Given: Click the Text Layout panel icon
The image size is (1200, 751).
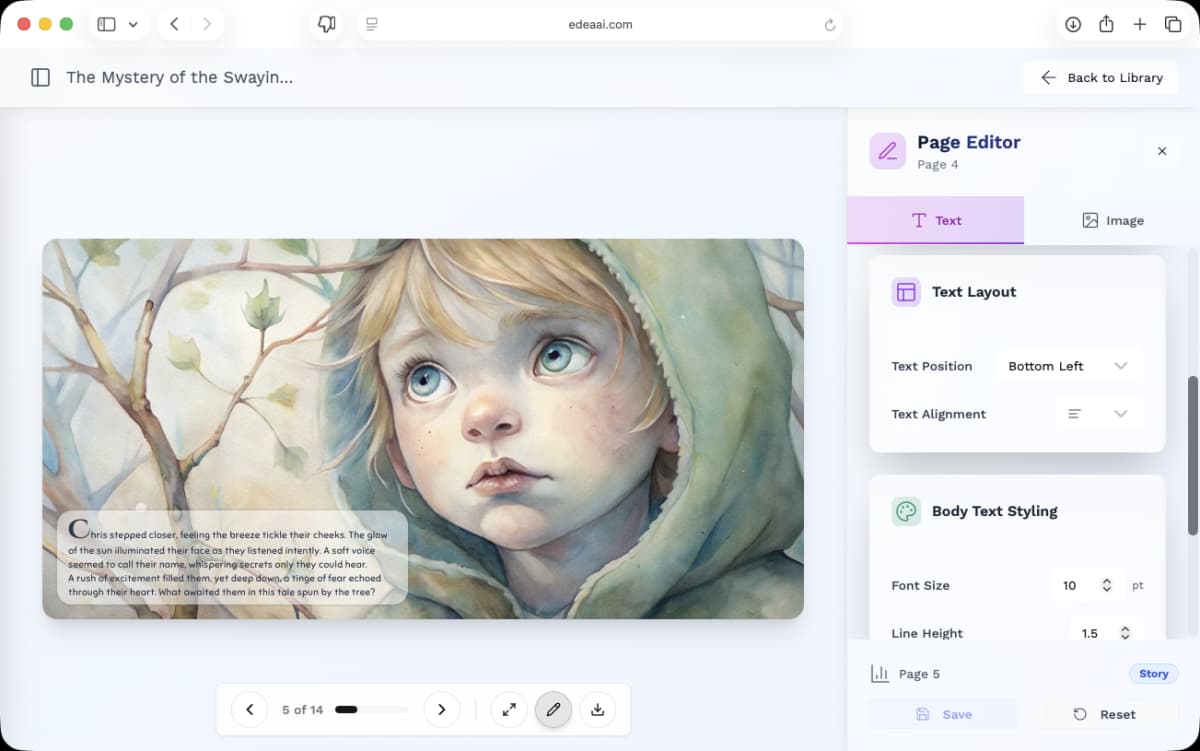Looking at the screenshot, I should (x=905, y=291).
